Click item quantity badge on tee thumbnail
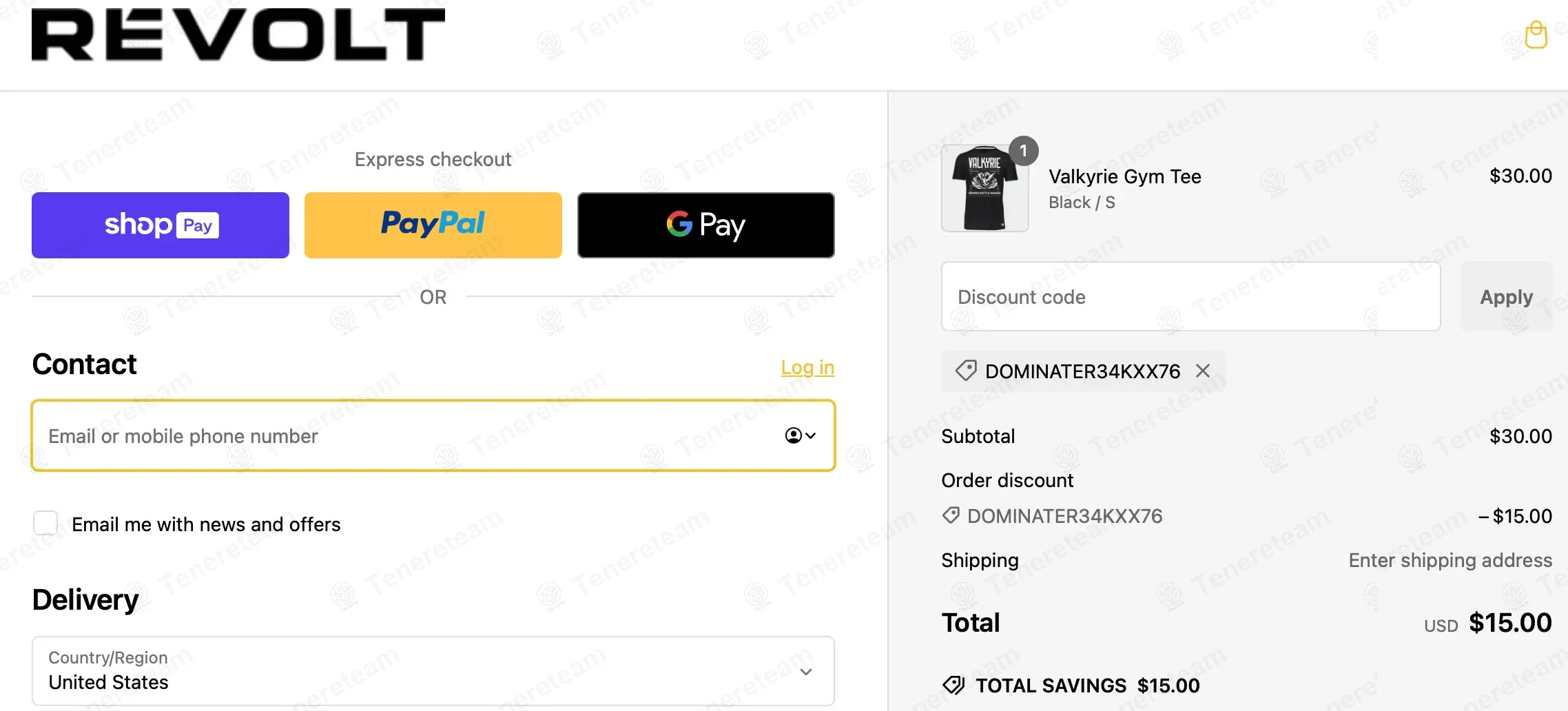This screenshot has height=711, width=1568. coord(1024,150)
